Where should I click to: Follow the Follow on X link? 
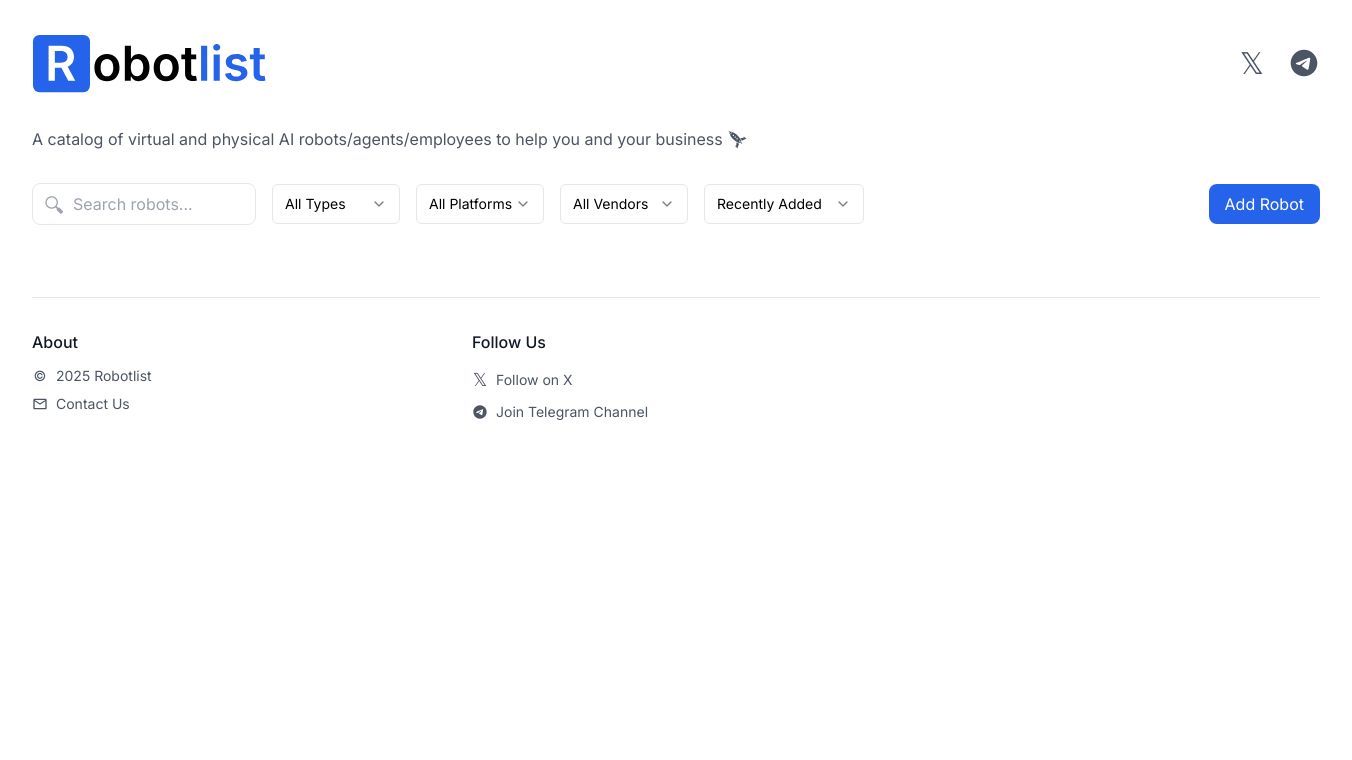tap(534, 380)
